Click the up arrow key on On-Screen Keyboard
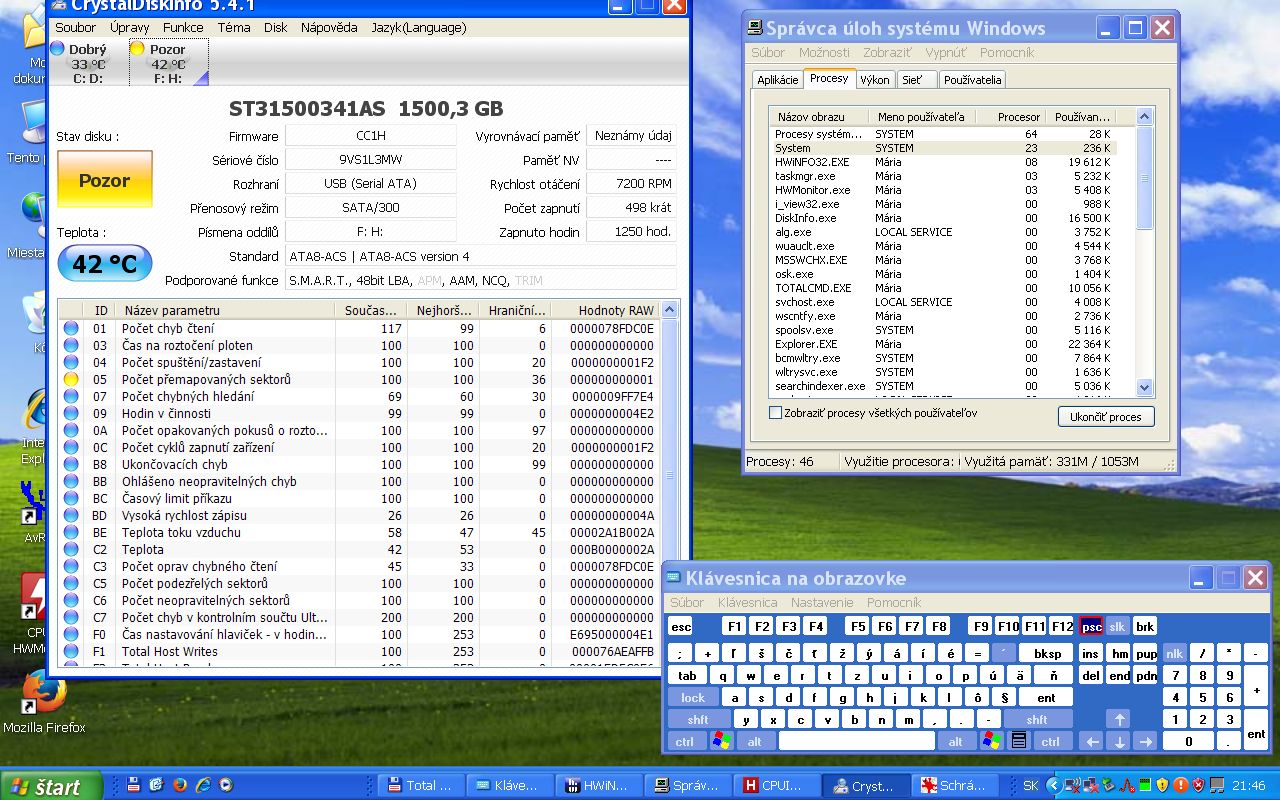This screenshot has width=1280, height=800. [x=1119, y=719]
